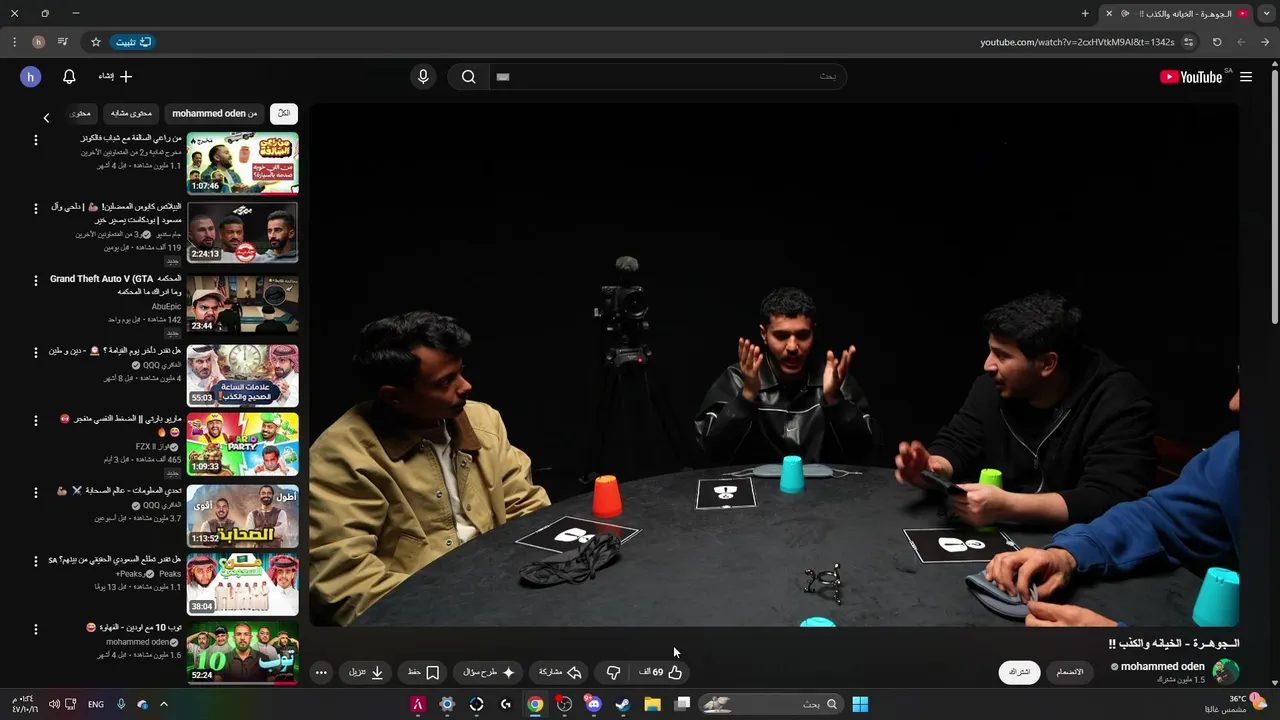Viewport: 1280px width, 720px height.
Task: Start voice search with the microphone
Action: (x=423, y=77)
